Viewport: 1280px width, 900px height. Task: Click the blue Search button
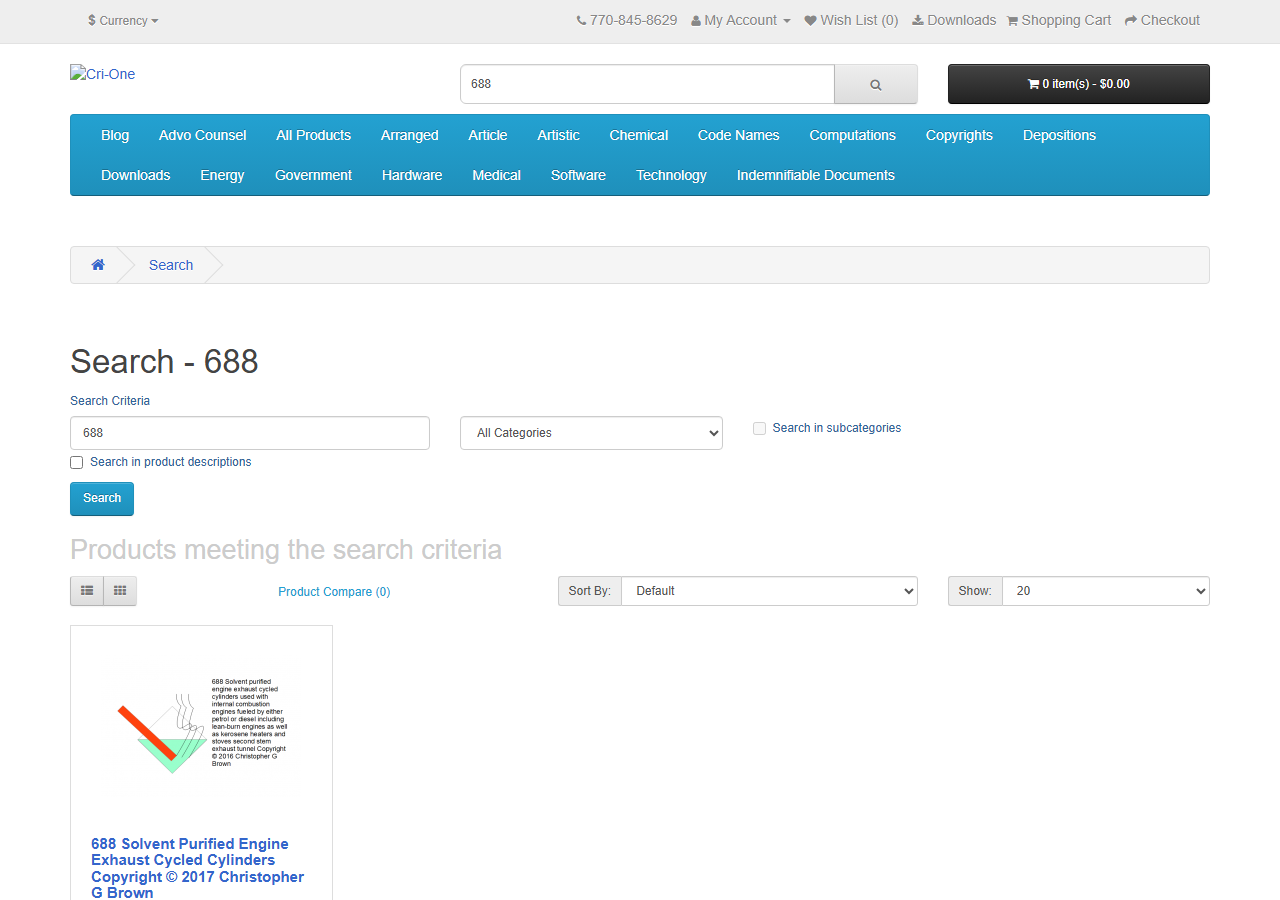pos(102,498)
